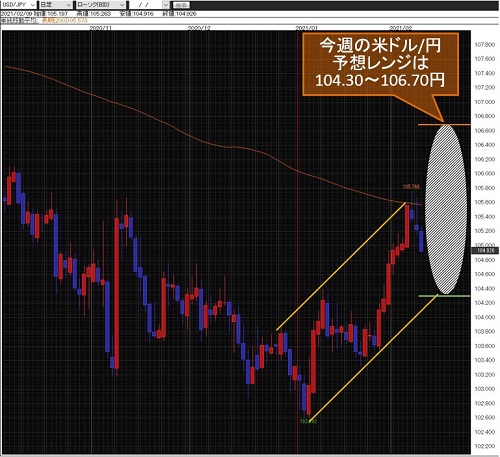Click the date input field with slashes

(x=145, y=5)
